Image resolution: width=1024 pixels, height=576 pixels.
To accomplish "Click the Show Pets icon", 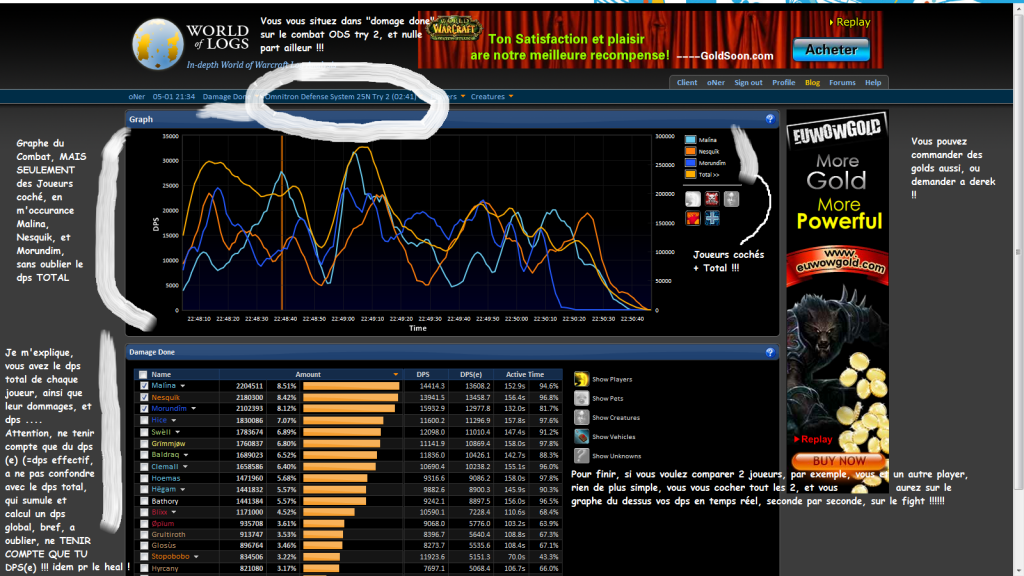I will pos(581,398).
